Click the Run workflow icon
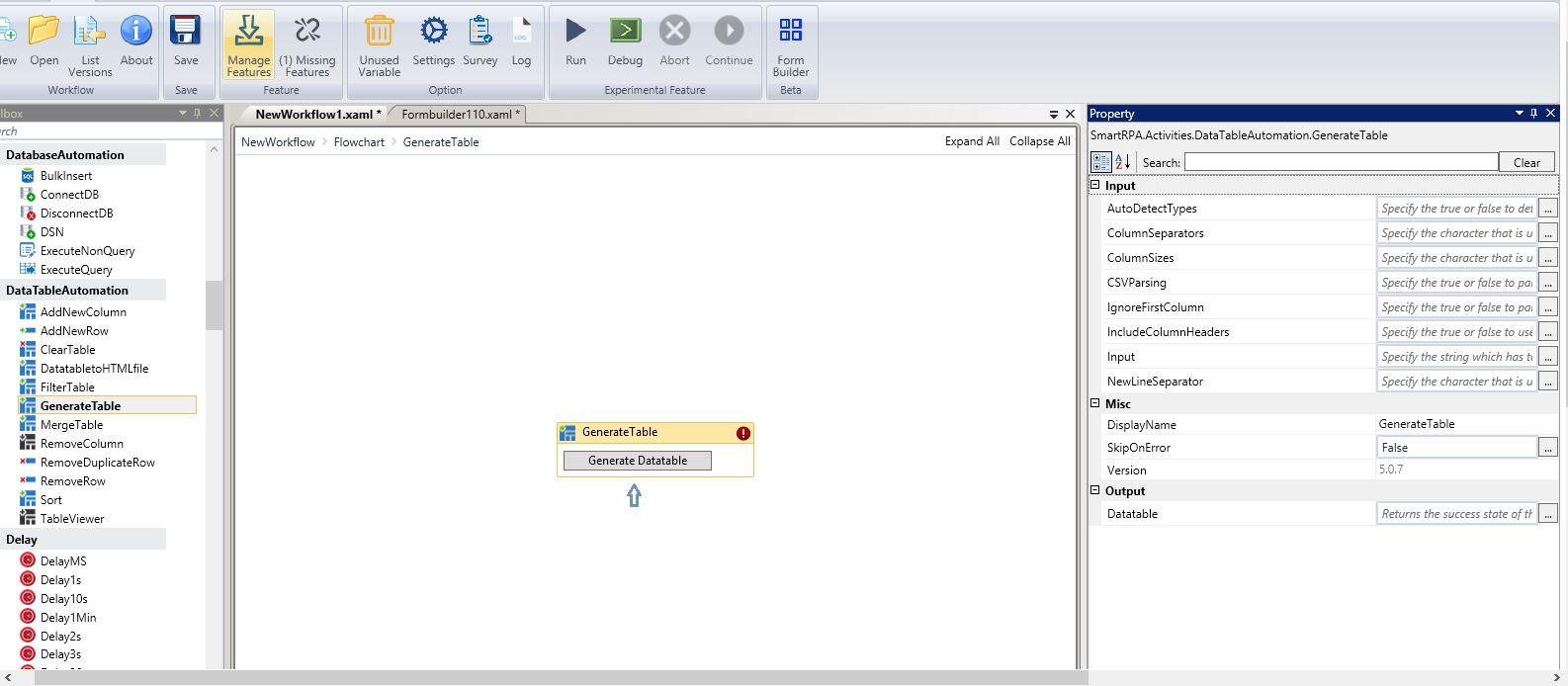The image size is (1568, 686). 575,33
